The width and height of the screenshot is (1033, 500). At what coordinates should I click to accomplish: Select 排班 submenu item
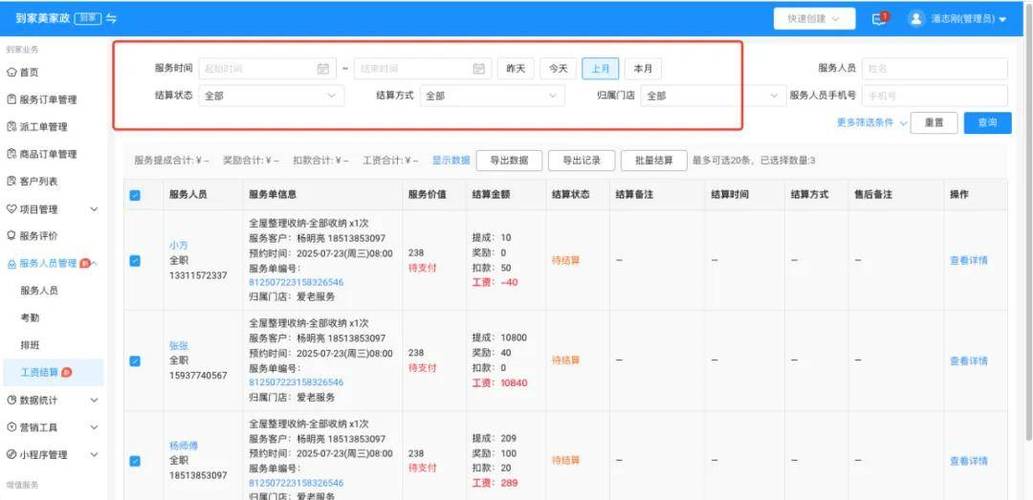click(30, 345)
